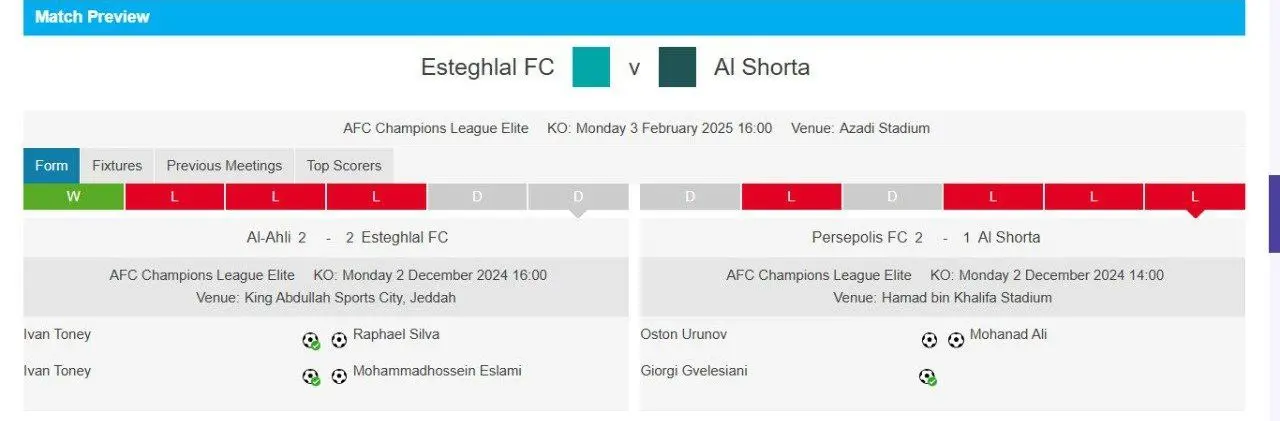Click goal icon next to Mohanad Ali

pyautogui.click(x=956, y=340)
